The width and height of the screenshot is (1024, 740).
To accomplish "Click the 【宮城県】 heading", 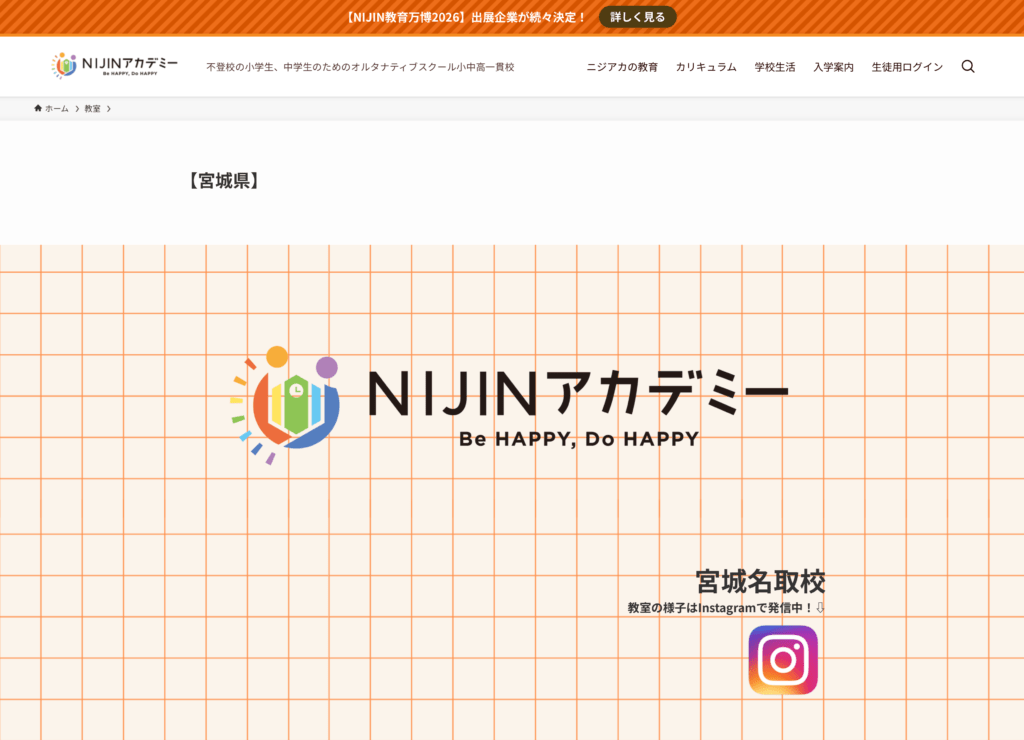I will [x=224, y=181].
